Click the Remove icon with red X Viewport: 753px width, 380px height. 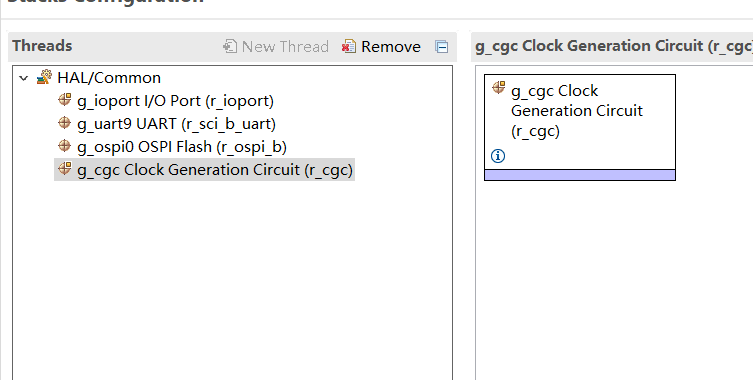pos(349,46)
